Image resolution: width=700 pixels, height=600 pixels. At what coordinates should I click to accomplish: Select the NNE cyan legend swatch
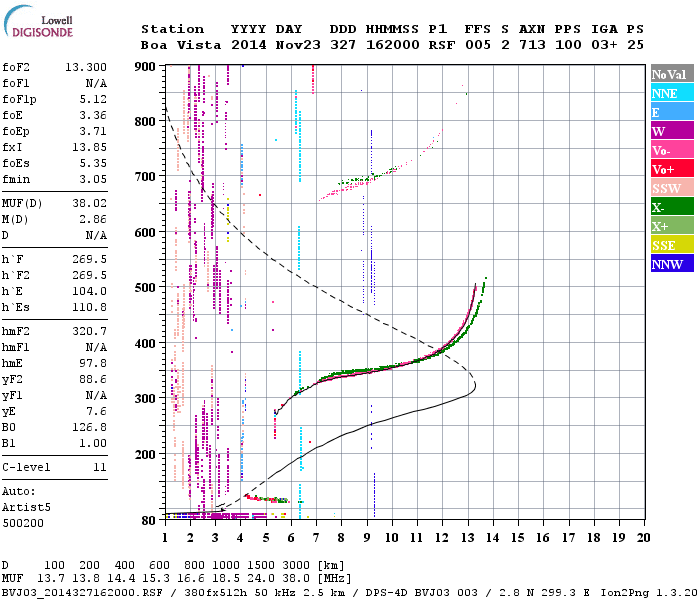click(x=672, y=93)
